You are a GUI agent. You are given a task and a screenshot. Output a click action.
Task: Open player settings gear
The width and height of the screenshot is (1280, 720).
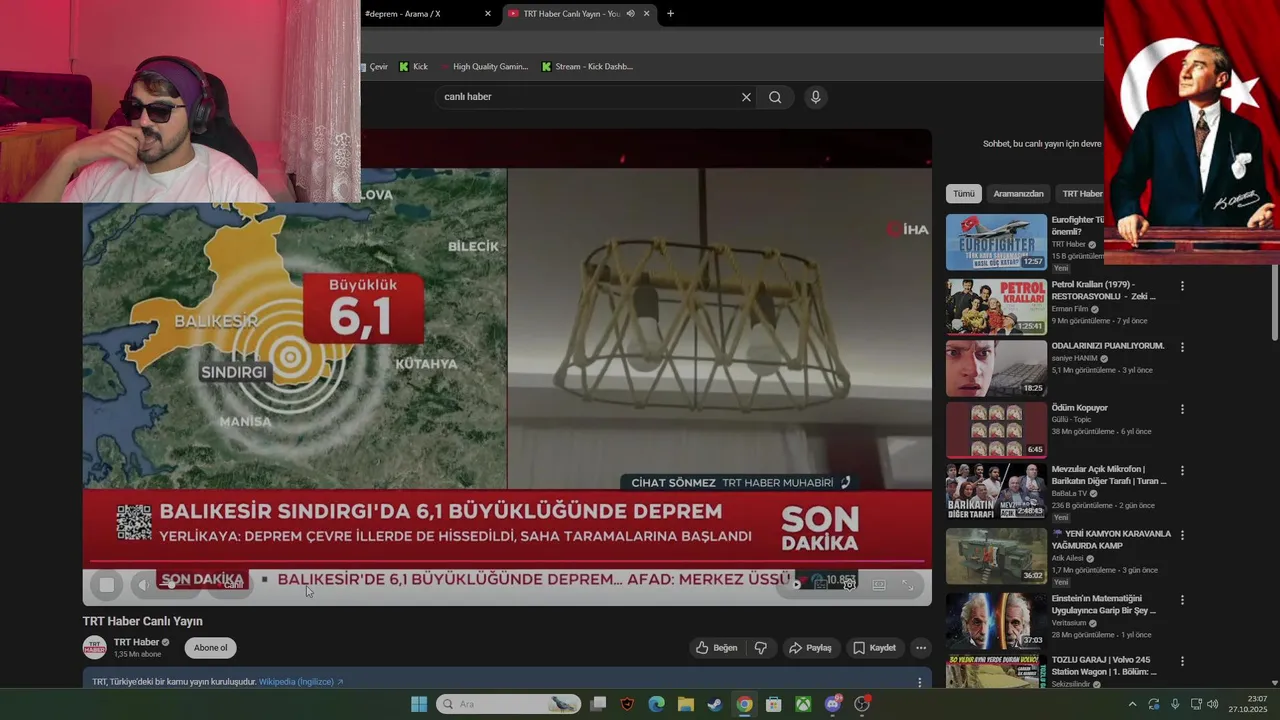tap(849, 584)
